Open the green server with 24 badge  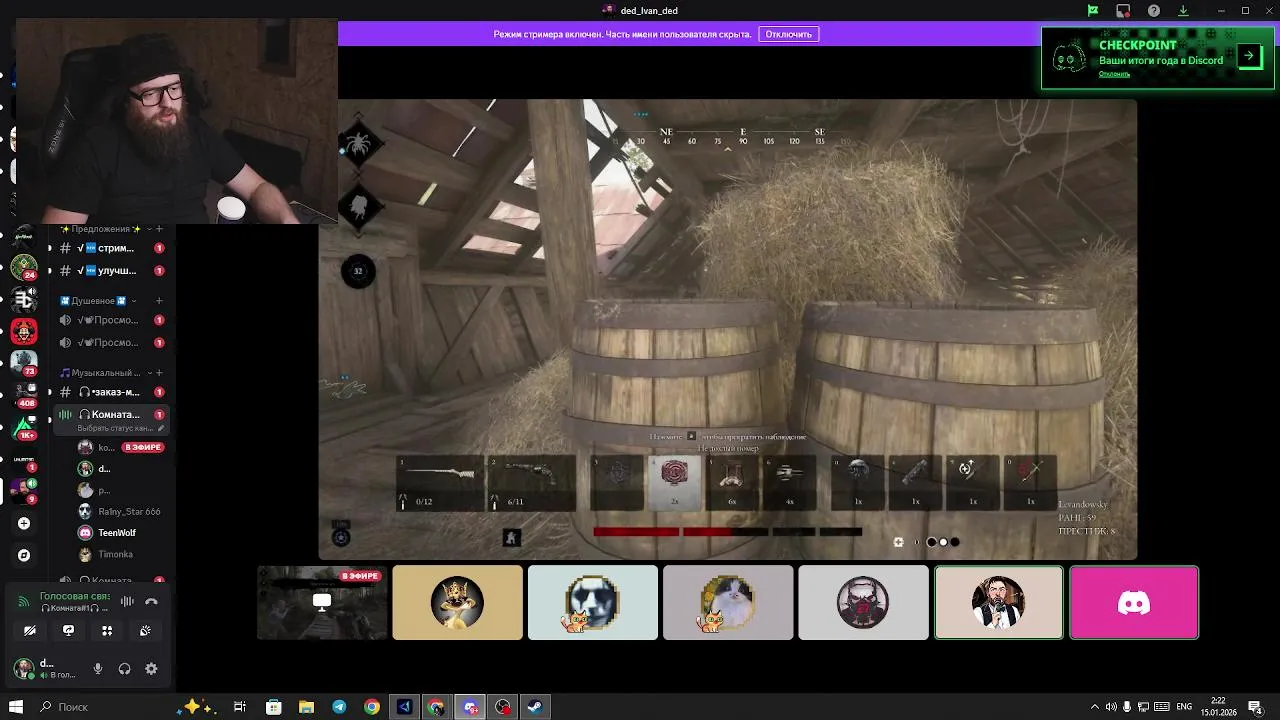24,268
